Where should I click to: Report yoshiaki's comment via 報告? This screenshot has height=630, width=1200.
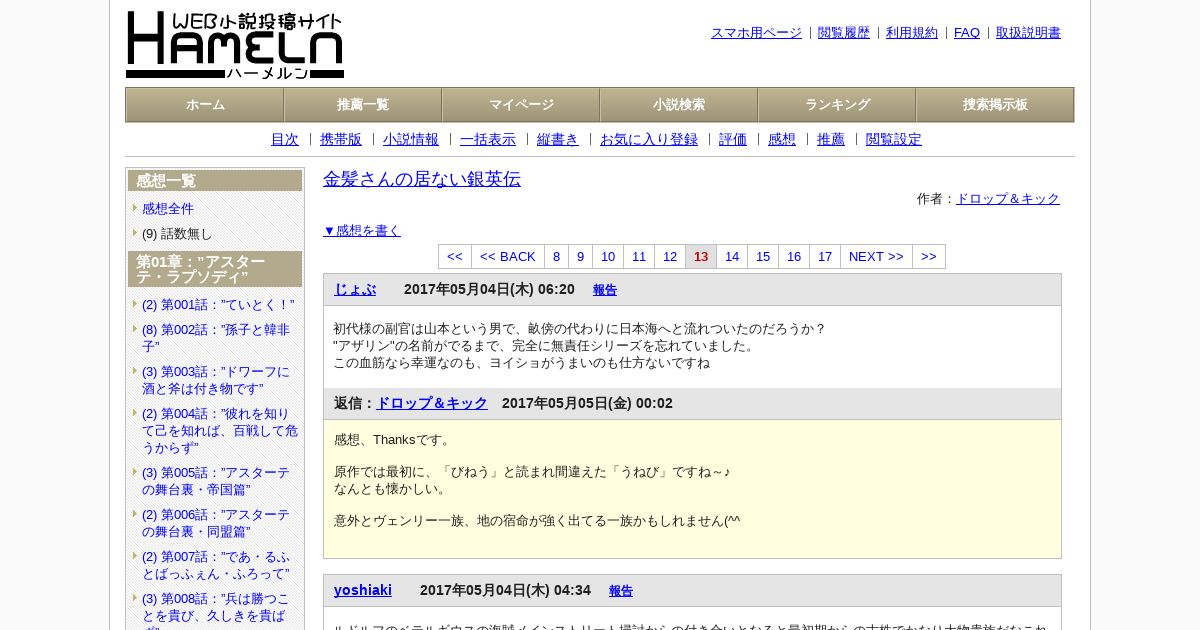click(x=621, y=591)
